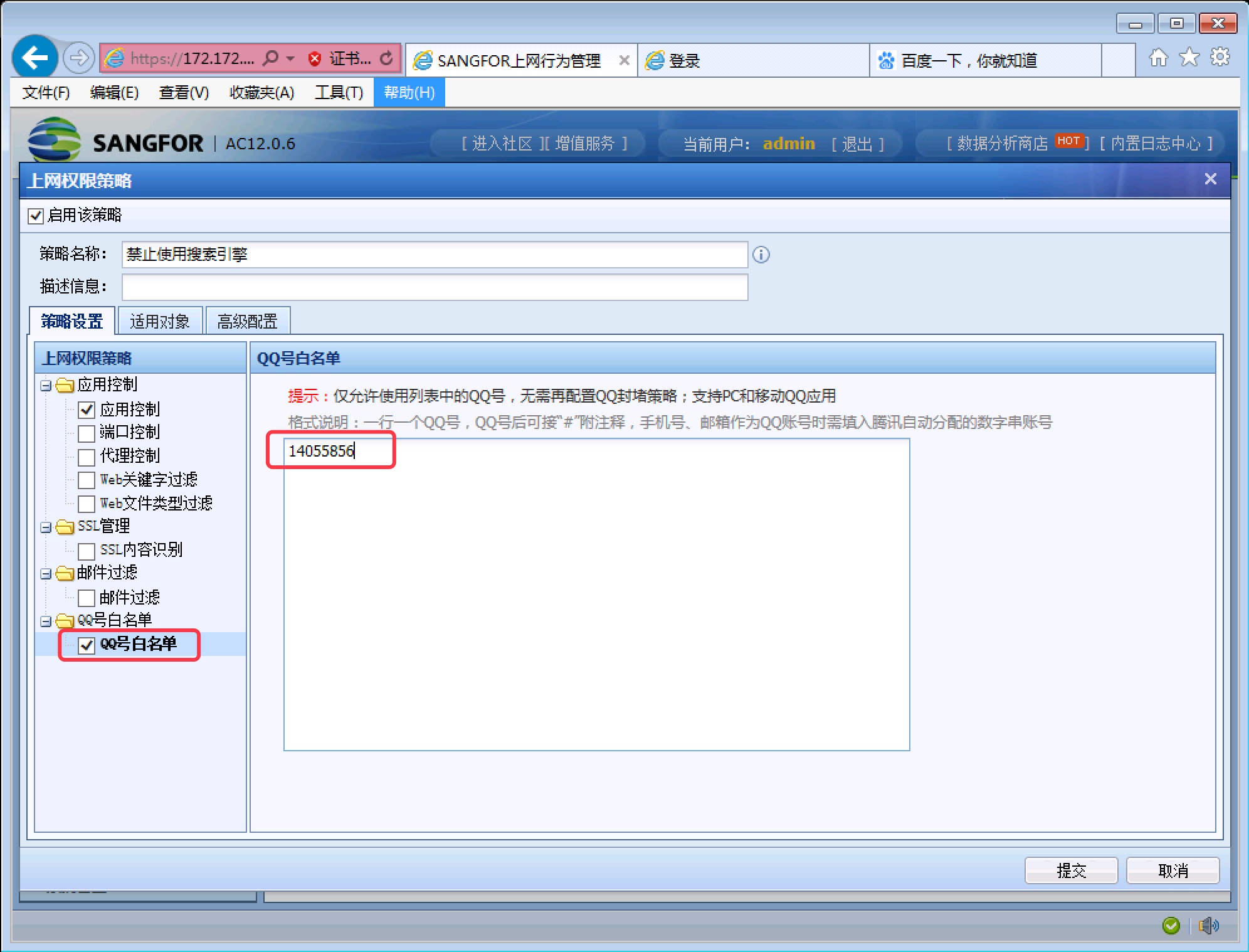Enable the 端口控制 checkbox
The image size is (1249, 952).
click(87, 433)
